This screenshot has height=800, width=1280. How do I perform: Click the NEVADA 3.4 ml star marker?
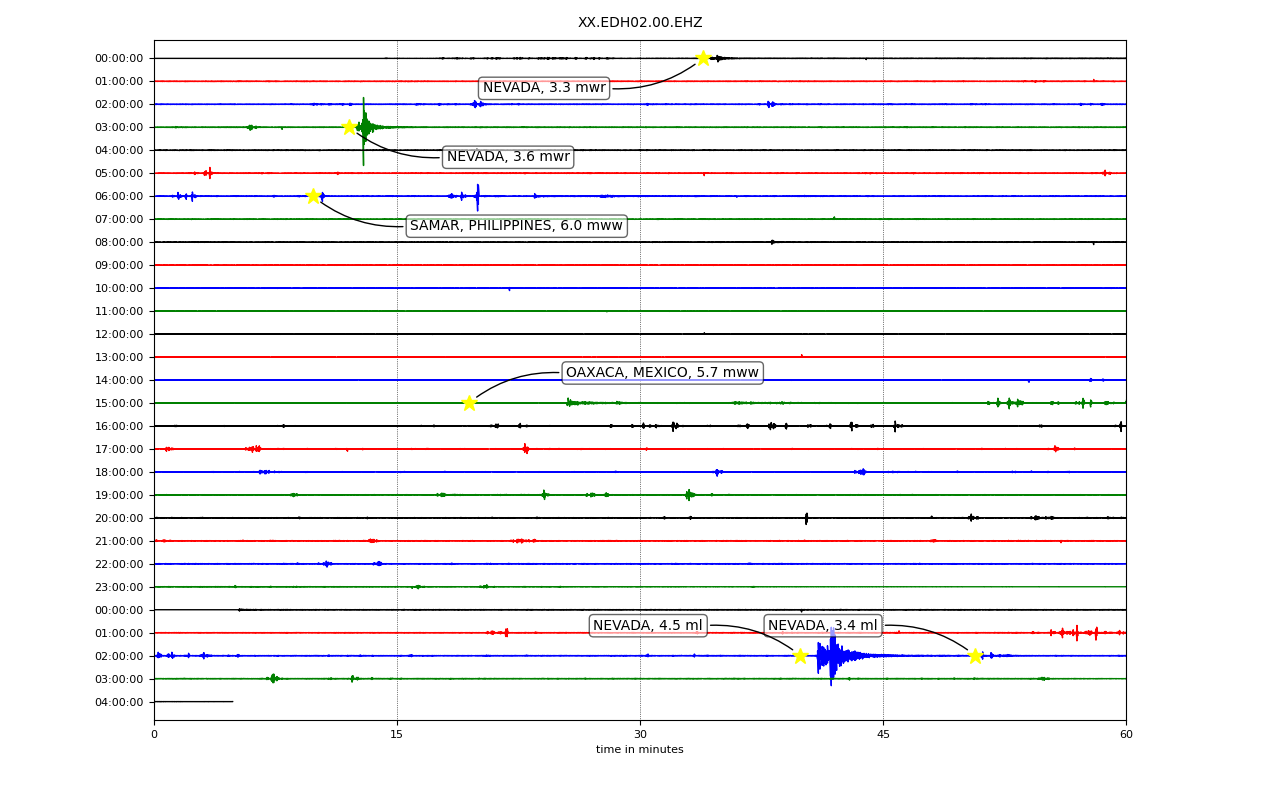point(975,656)
